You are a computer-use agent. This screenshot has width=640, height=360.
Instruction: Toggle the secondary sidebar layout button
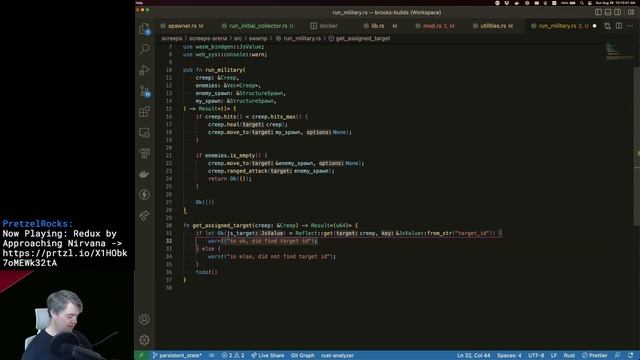click(618, 12)
